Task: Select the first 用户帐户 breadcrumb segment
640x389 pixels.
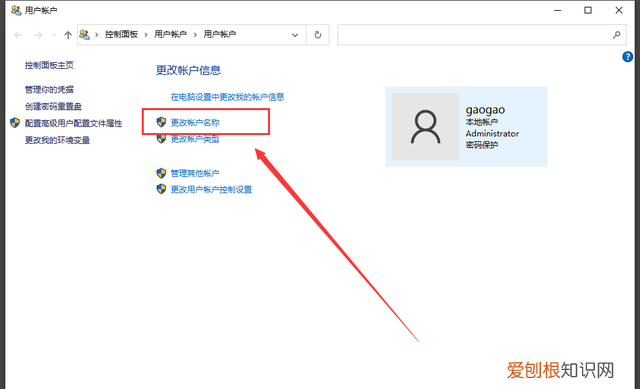Action: tap(170, 35)
